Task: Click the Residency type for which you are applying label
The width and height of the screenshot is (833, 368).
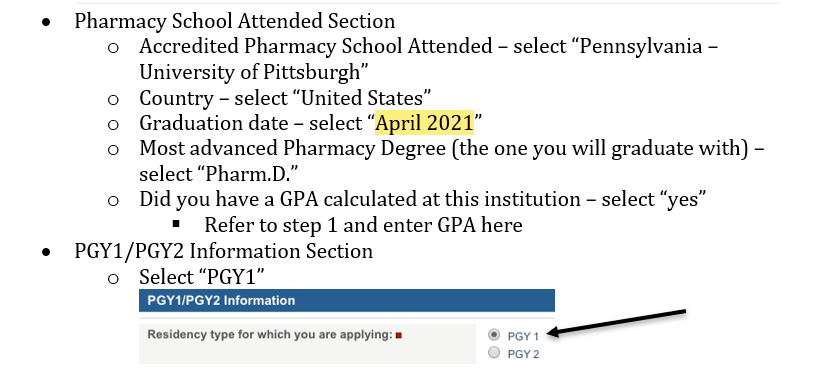Action: point(270,335)
